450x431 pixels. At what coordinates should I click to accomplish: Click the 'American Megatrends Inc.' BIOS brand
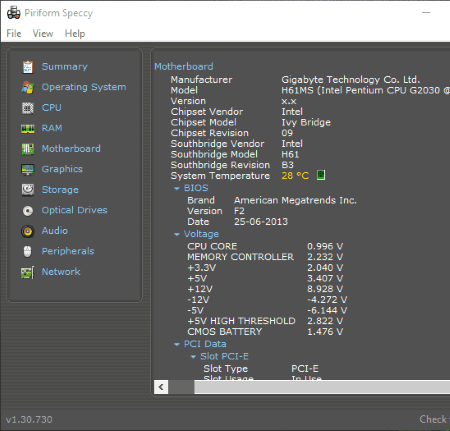coord(295,200)
